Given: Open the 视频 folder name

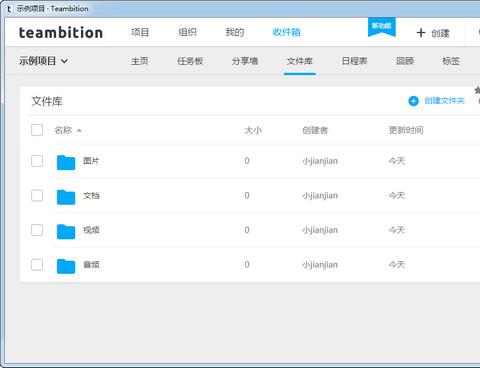Looking at the screenshot, I should click(91, 230).
